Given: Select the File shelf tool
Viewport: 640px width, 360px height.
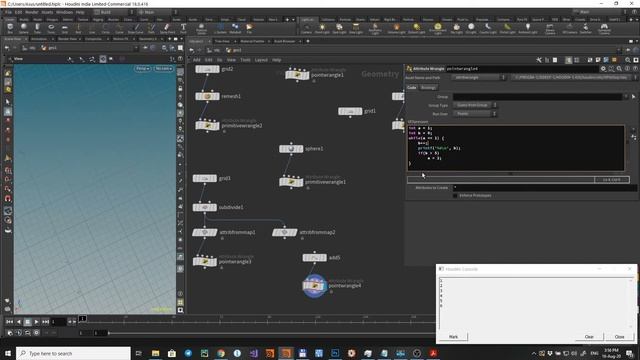Looking at the screenshot, I should 249,28.
